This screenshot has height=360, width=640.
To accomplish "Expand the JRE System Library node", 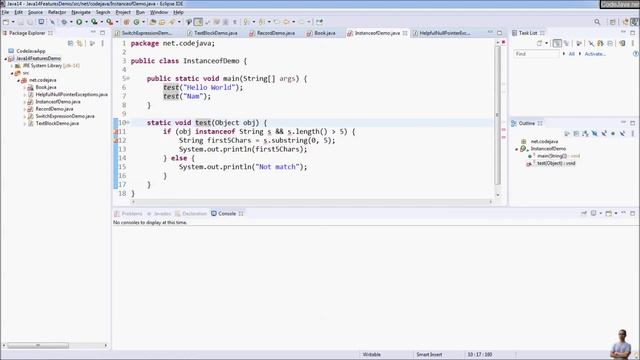I will [12, 66].
